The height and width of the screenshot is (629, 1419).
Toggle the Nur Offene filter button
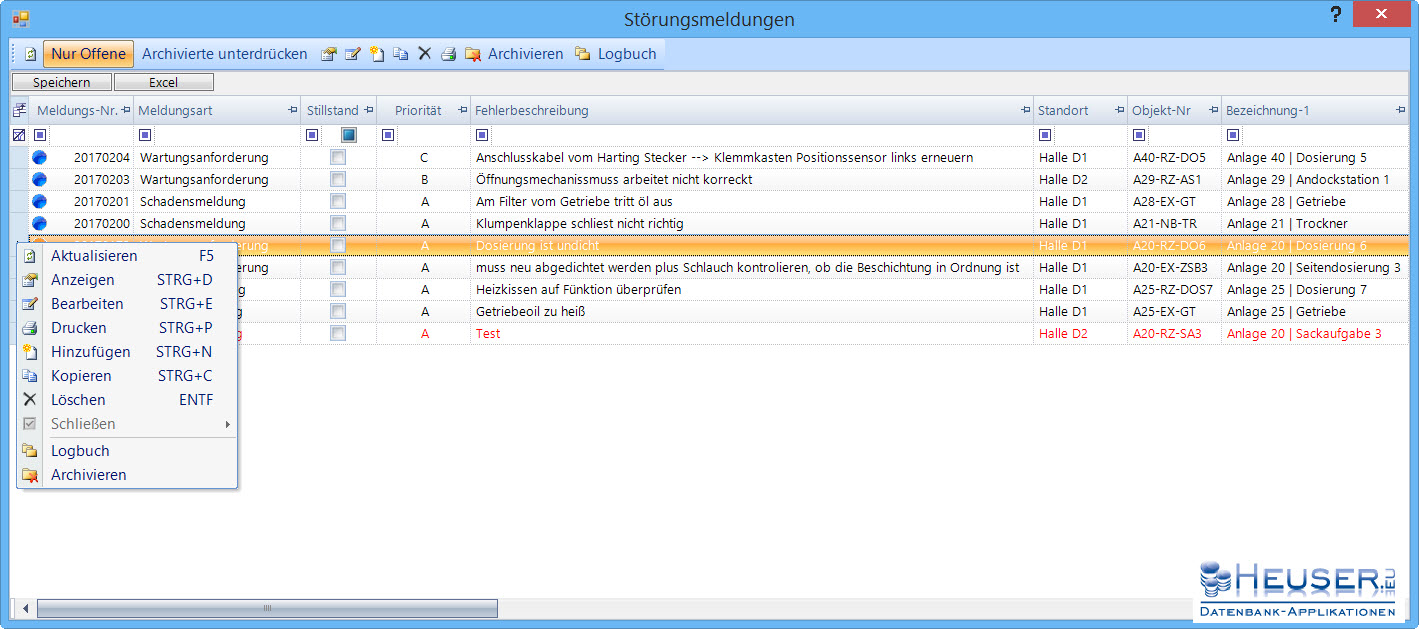point(88,54)
